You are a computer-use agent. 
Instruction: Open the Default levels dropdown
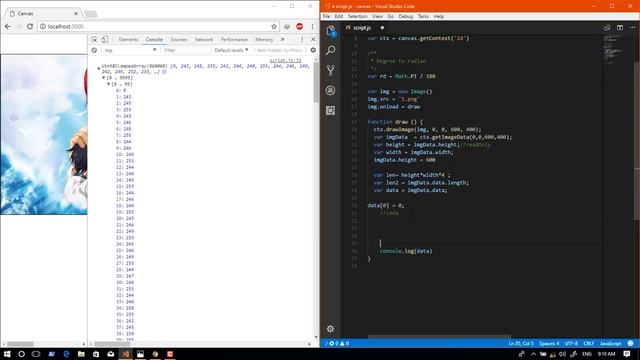[x=231, y=50]
